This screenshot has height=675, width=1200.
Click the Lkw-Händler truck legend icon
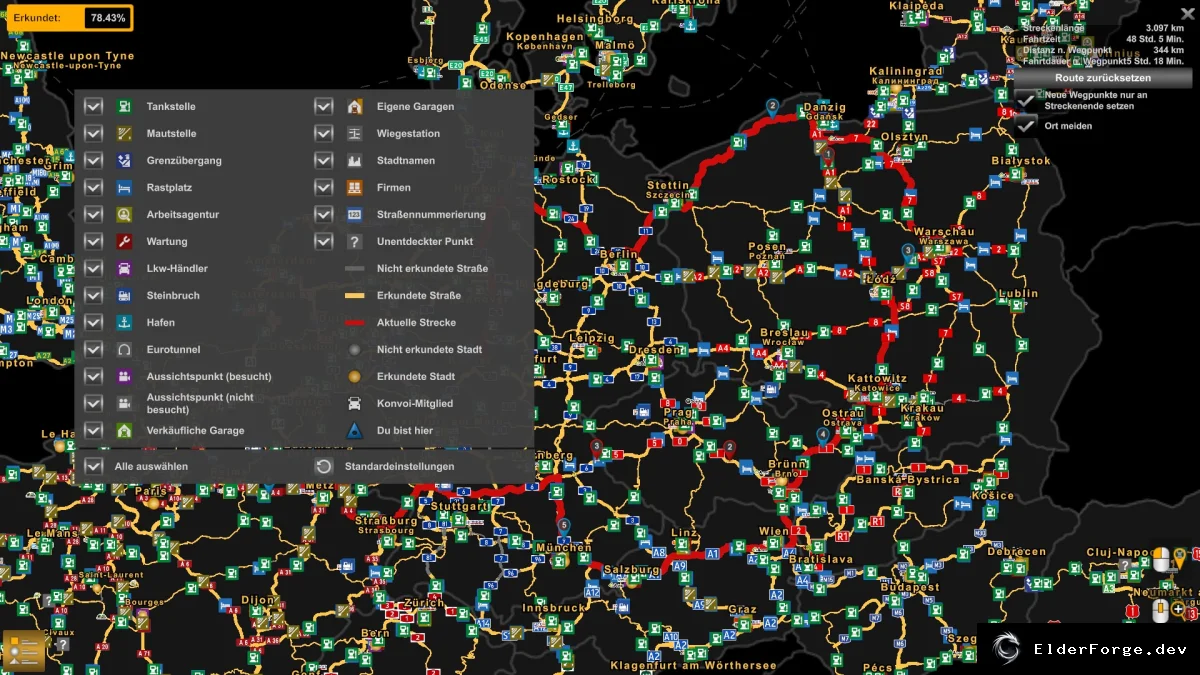[x=124, y=268]
